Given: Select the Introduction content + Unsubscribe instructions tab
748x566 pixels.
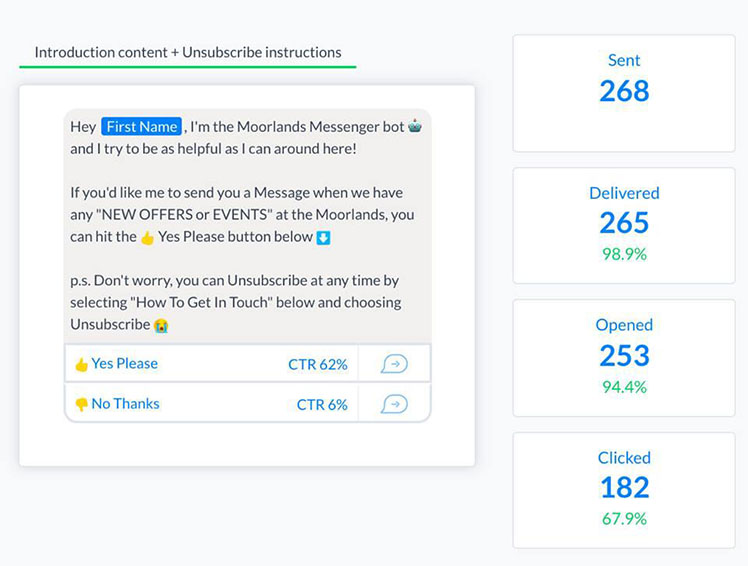Looking at the screenshot, I should point(187,52).
